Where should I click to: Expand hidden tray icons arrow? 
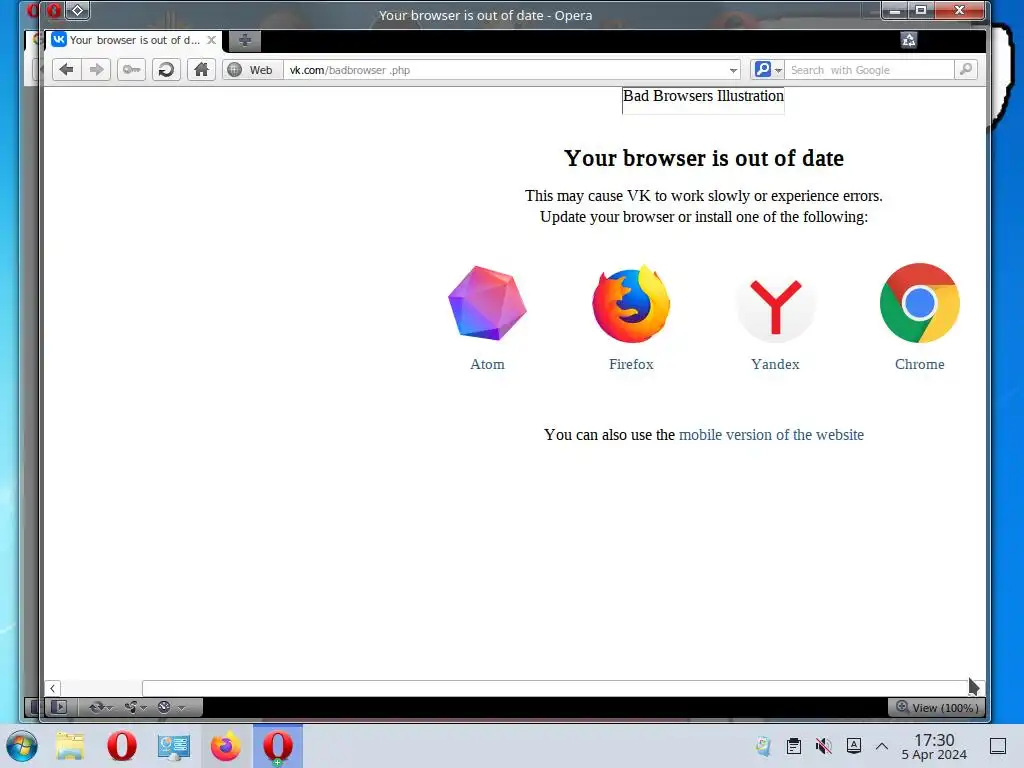click(882, 746)
